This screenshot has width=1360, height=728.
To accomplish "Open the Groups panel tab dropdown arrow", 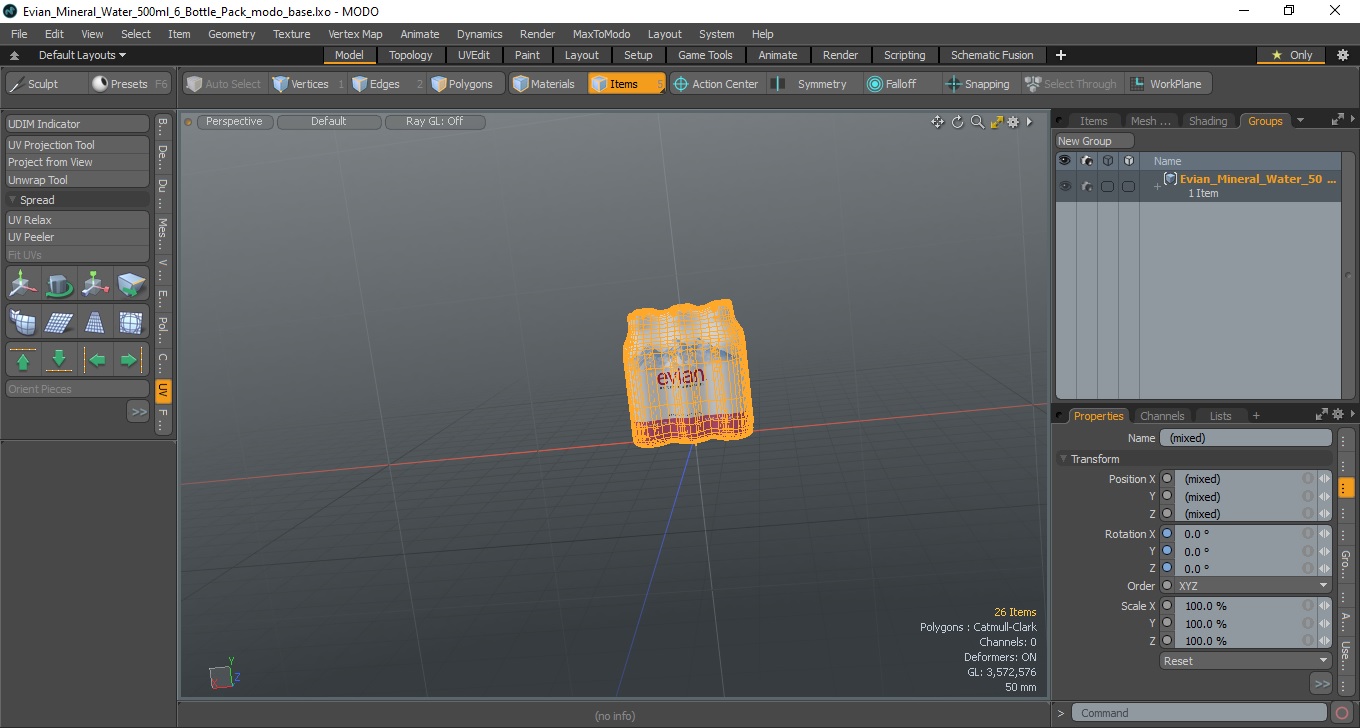I will pyautogui.click(x=1300, y=121).
